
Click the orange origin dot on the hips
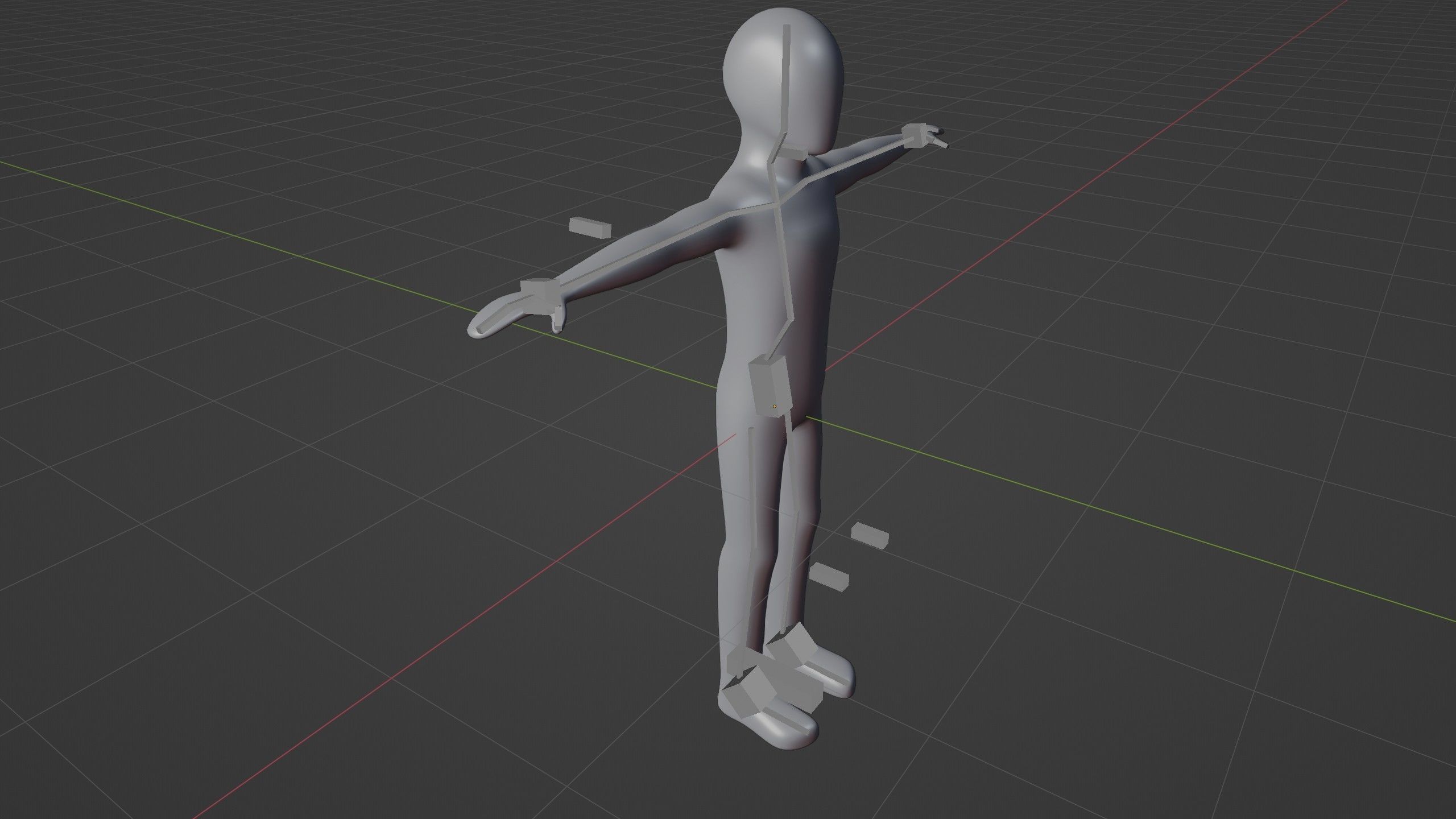click(775, 407)
